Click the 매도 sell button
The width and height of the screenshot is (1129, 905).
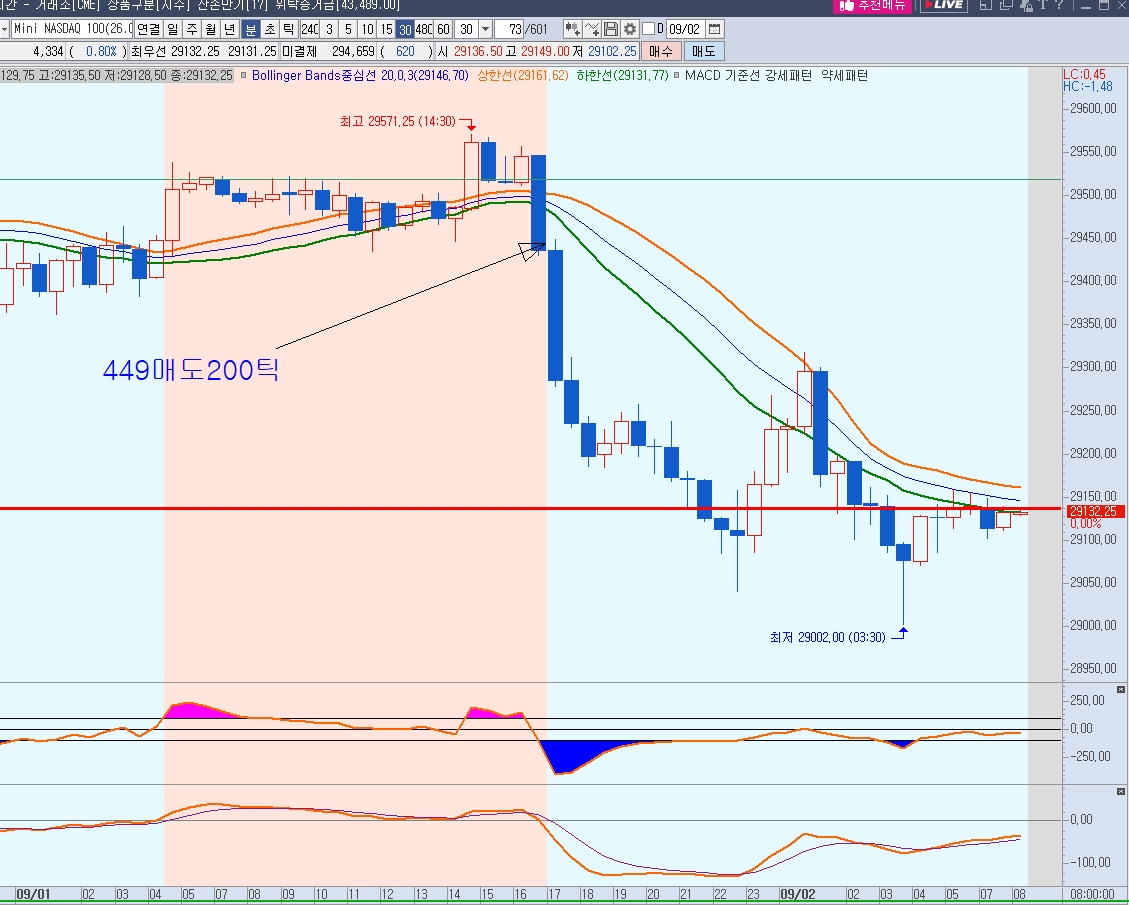tap(703, 51)
